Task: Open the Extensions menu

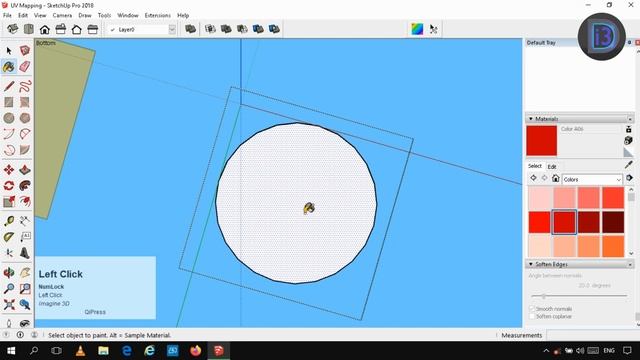Action: pyautogui.click(x=158, y=15)
